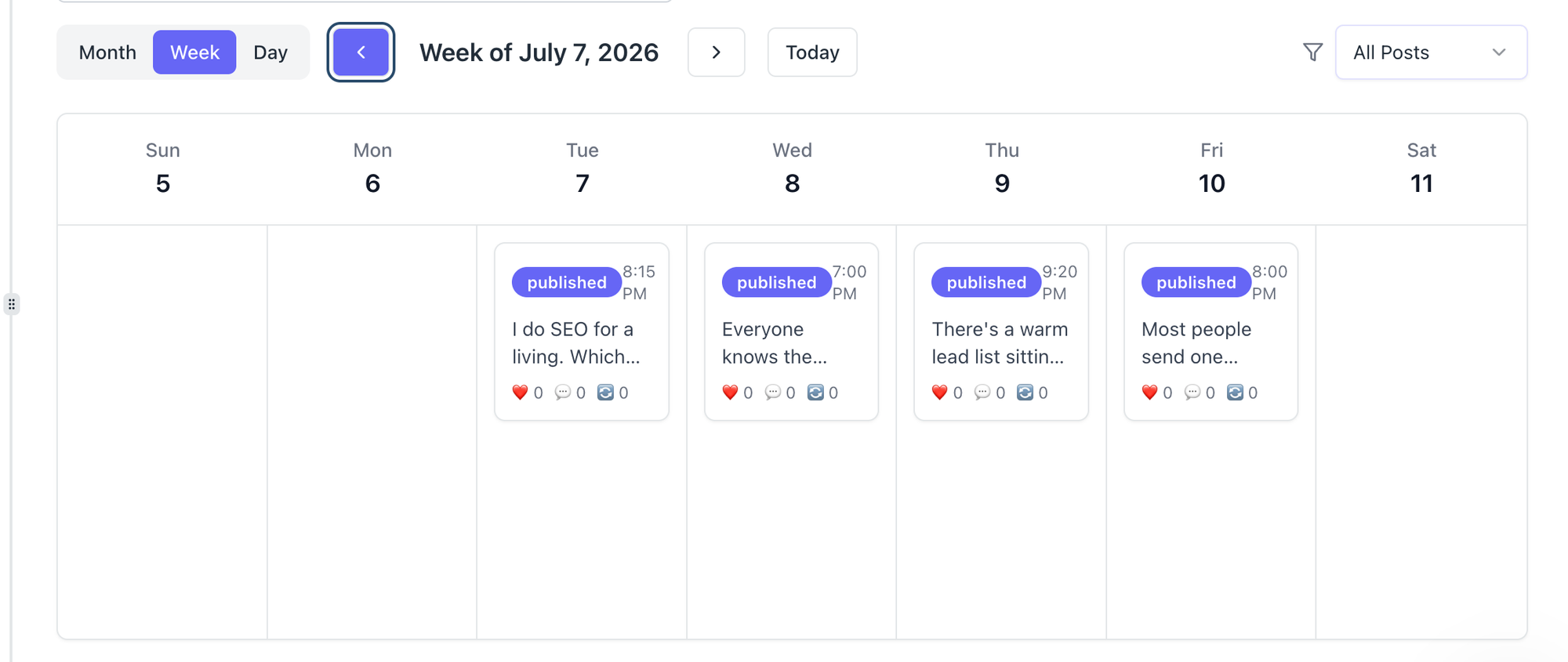Open the All Posts filter dropdown

pyautogui.click(x=1431, y=52)
